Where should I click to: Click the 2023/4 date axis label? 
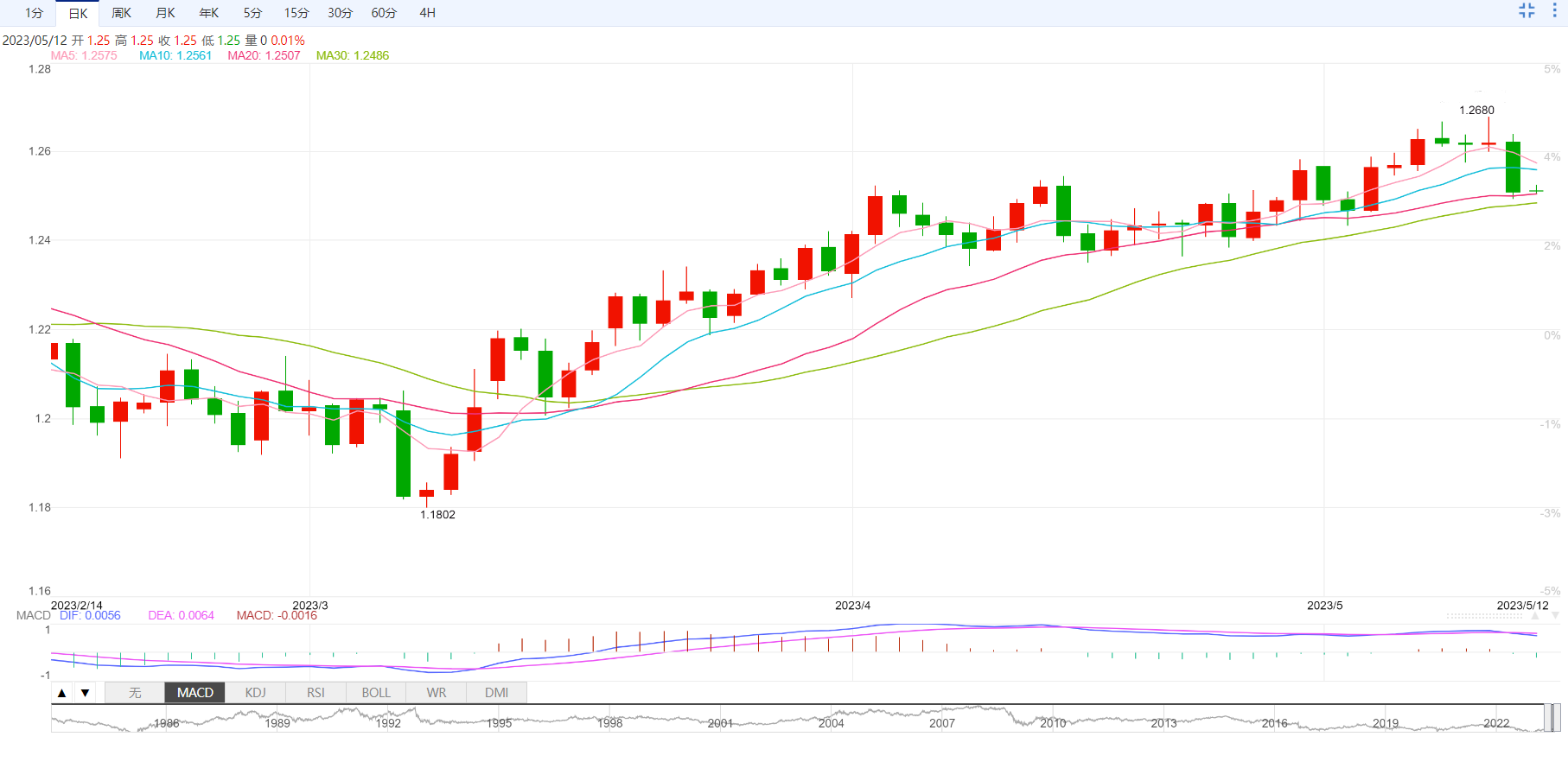[852, 605]
